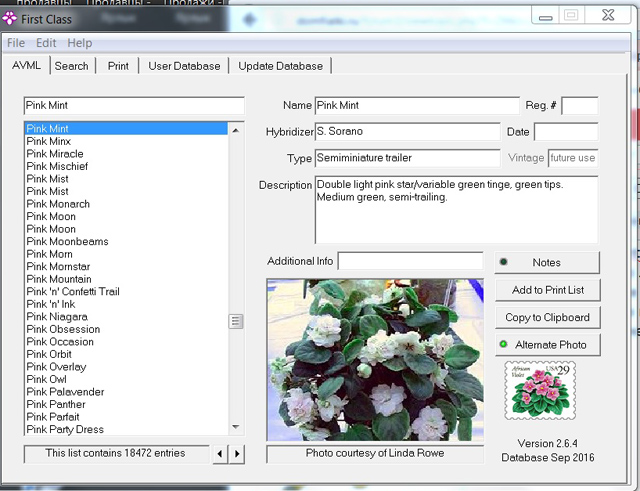640x491 pixels.
Task: Click the list scrollbar up arrow
Action: pos(236,131)
